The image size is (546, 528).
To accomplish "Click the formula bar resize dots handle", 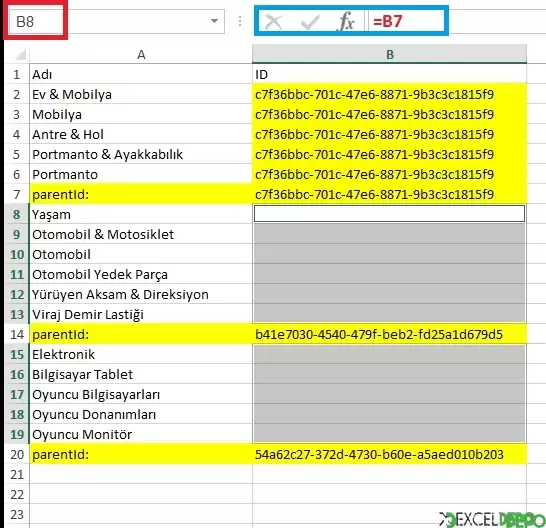I will (240, 22).
